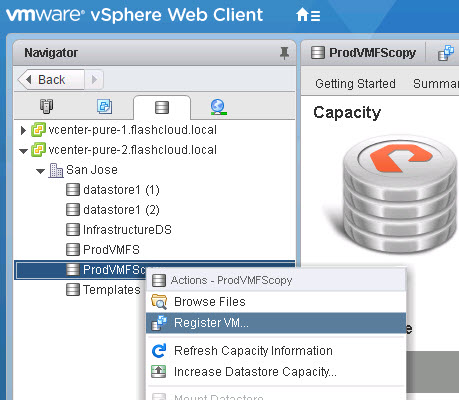Click the datacenter icon beside San Jose
This screenshot has width=459, height=400.
56,170
